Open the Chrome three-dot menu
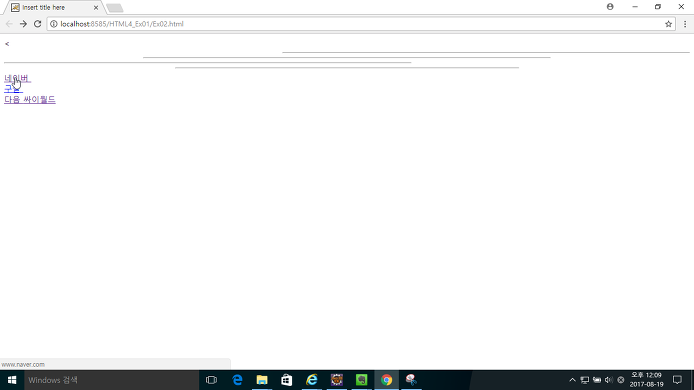This screenshot has height=390, width=694. pyautogui.click(x=685, y=24)
